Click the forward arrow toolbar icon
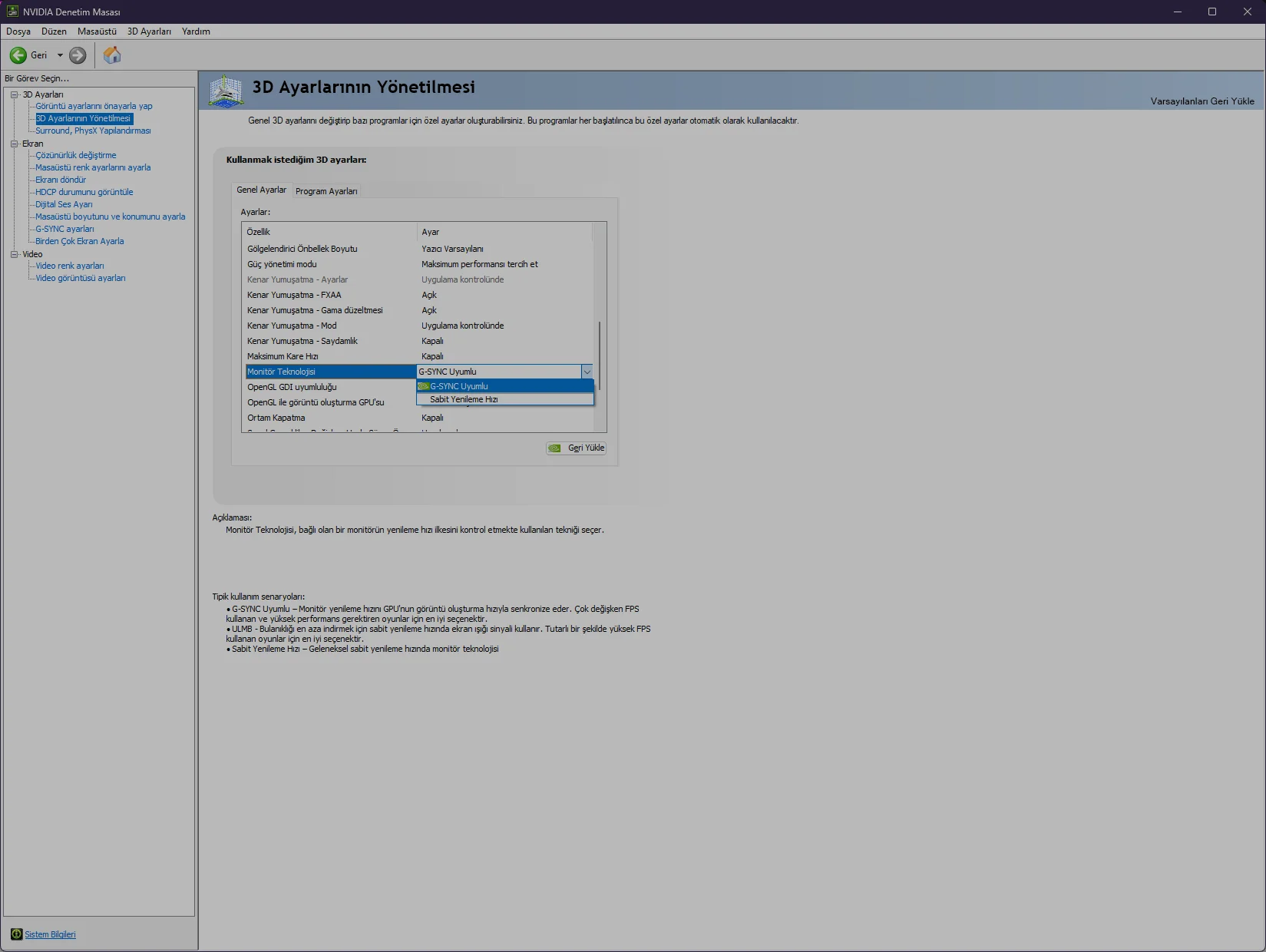The width and height of the screenshot is (1266, 952). point(78,55)
